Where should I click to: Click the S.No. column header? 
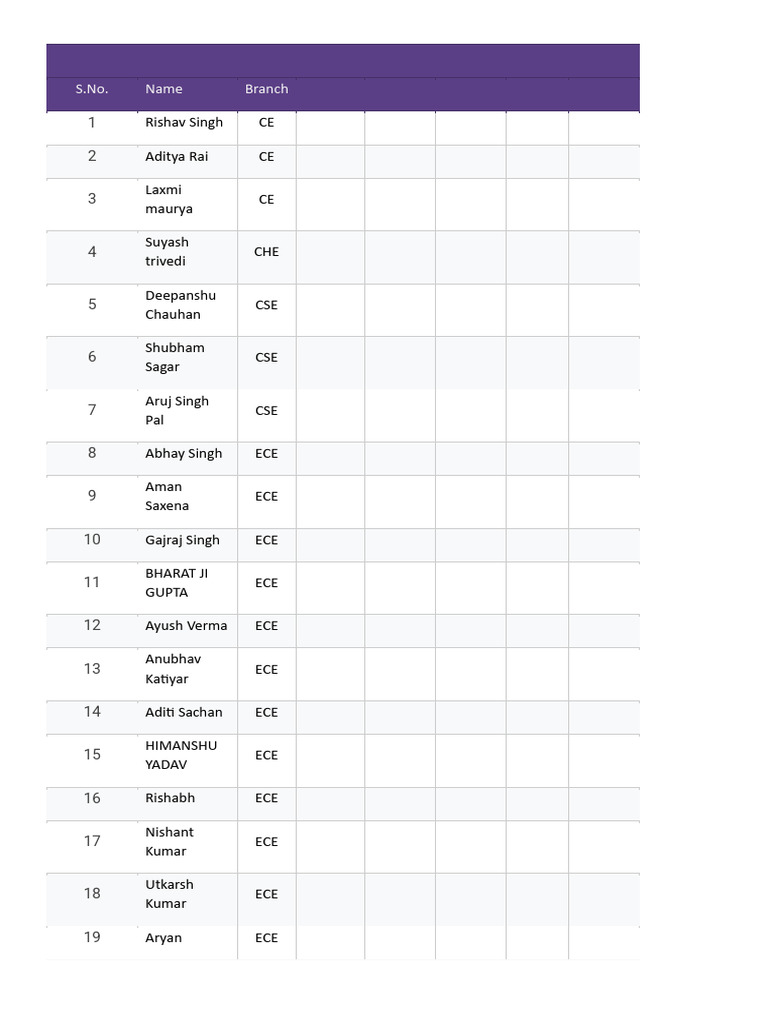pyautogui.click(x=92, y=89)
